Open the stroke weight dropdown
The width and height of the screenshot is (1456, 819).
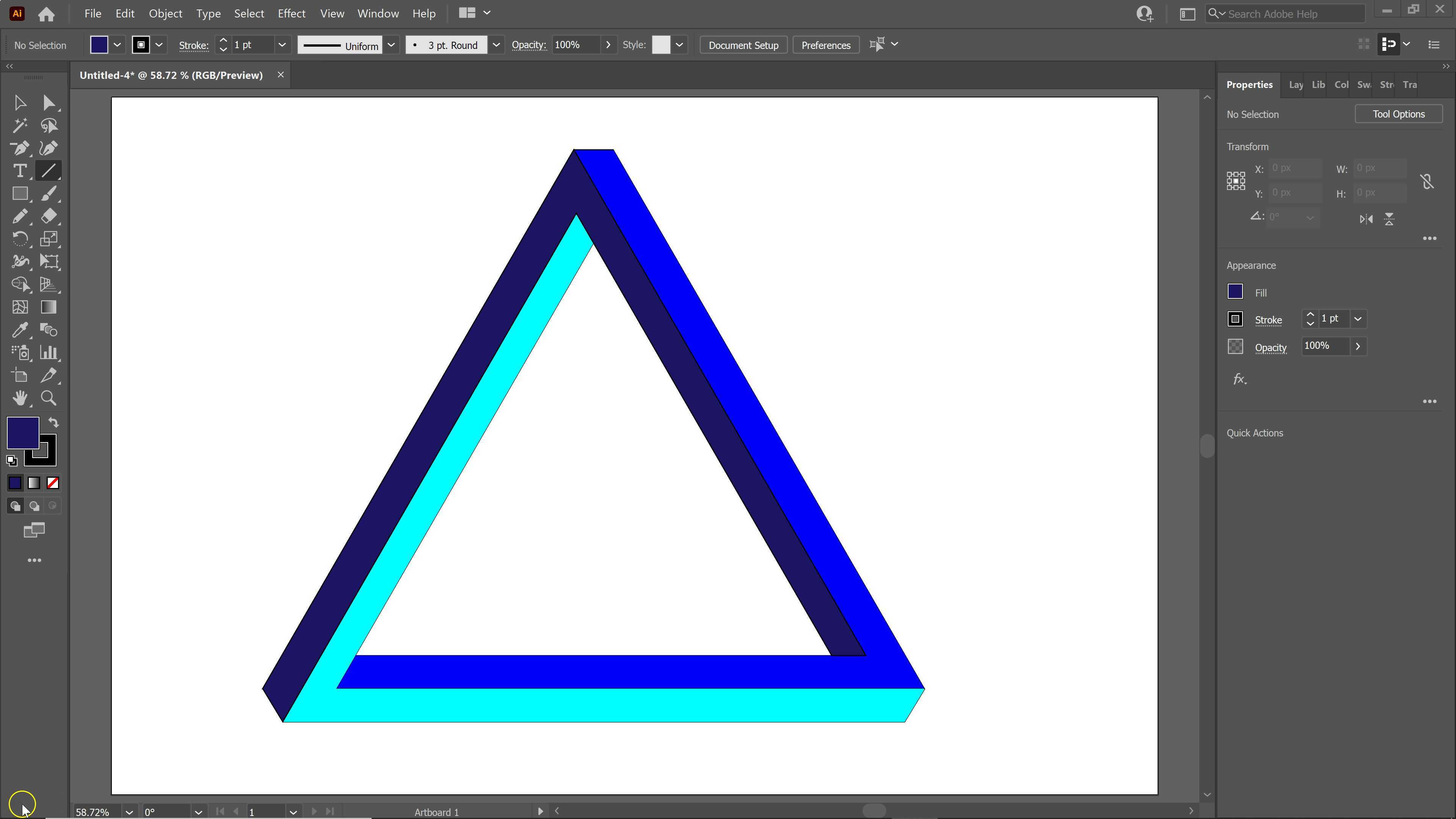(x=282, y=45)
